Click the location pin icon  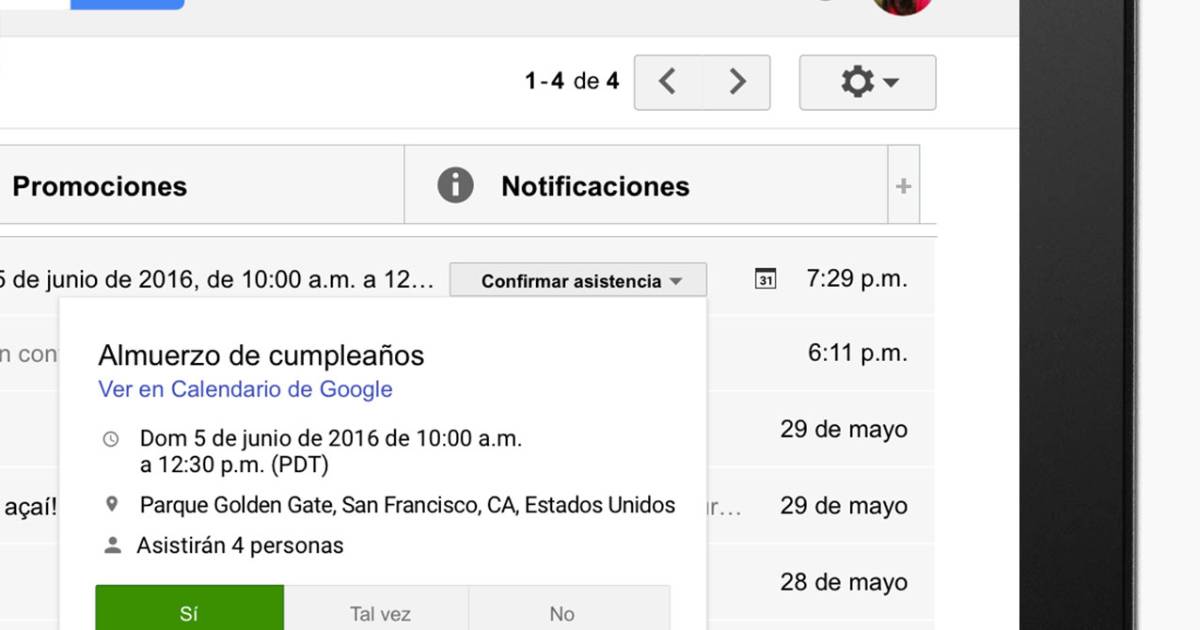tap(112, 505)
